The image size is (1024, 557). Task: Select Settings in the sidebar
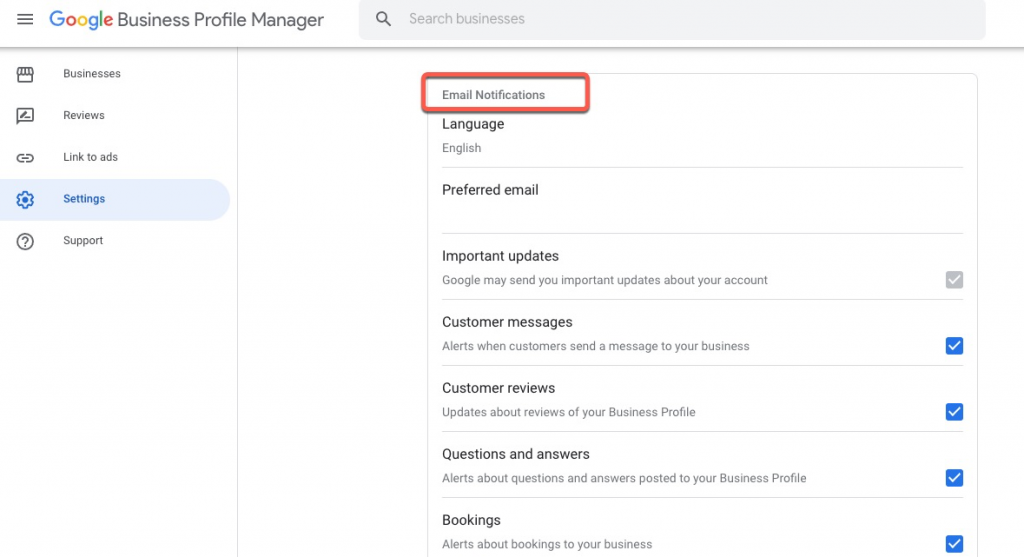click(x=115, y=199)
